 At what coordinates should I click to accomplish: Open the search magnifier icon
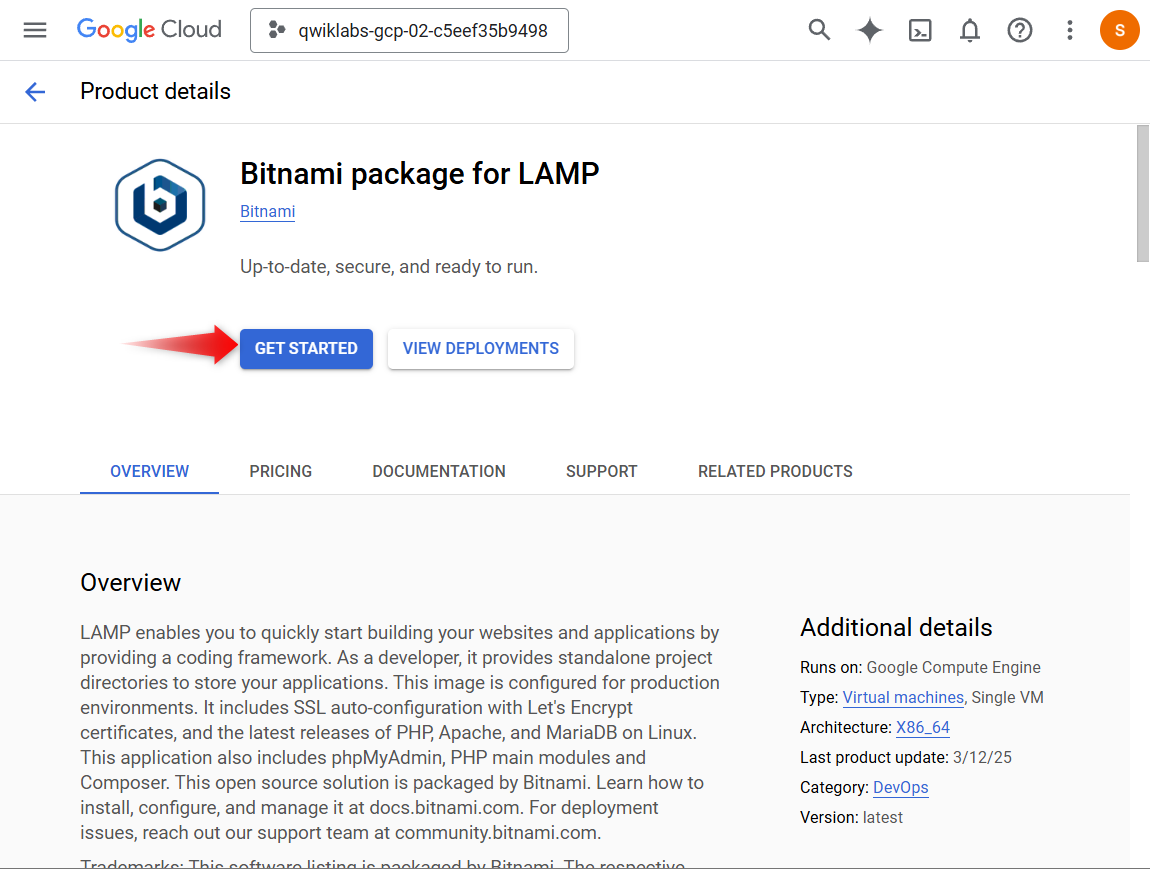click(x=819, y=30)
